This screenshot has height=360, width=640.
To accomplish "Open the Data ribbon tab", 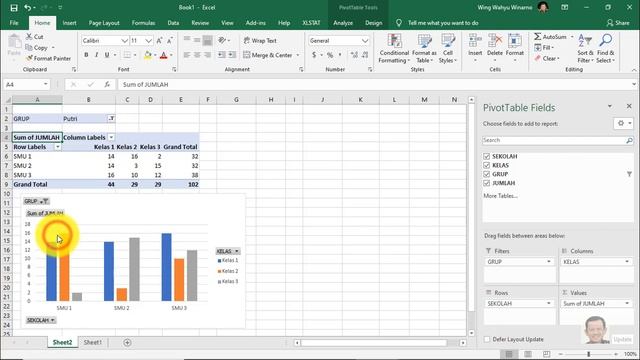I will coord(173,23).
